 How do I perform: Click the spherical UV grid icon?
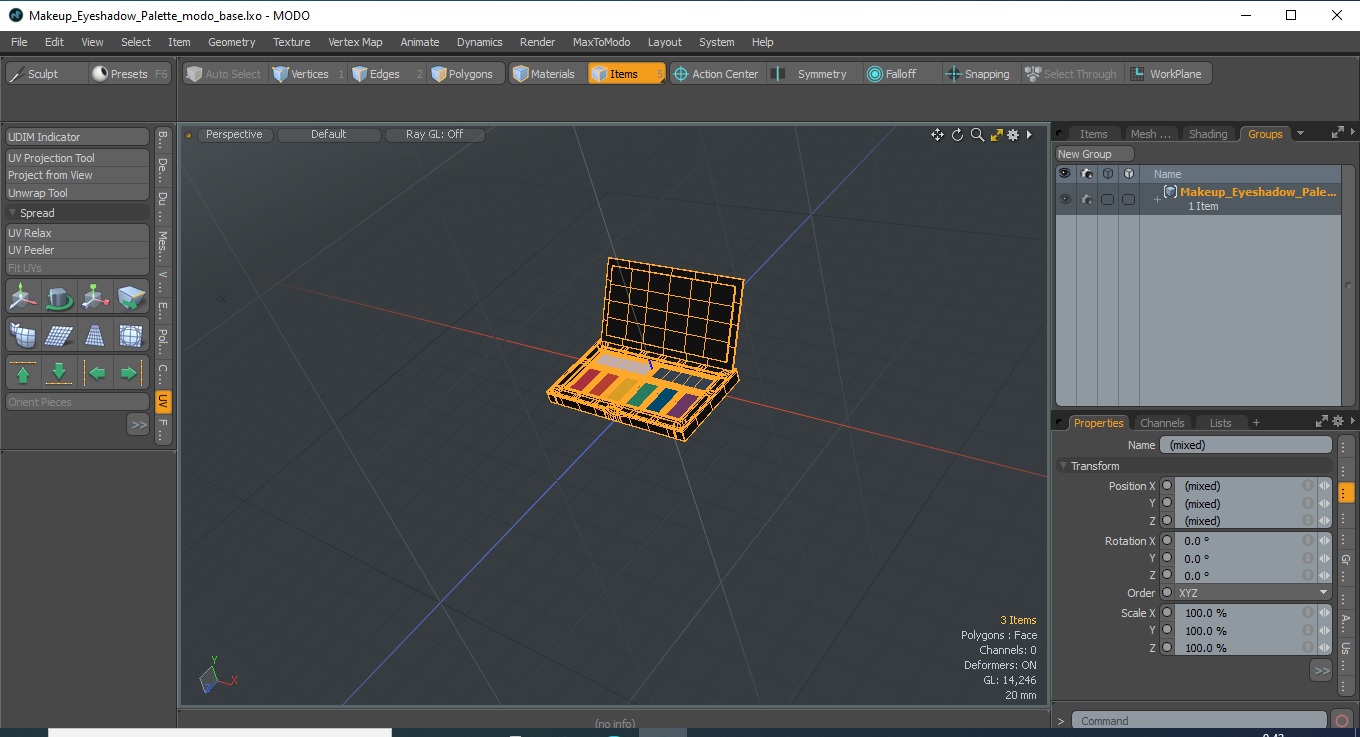pos(131,335)
